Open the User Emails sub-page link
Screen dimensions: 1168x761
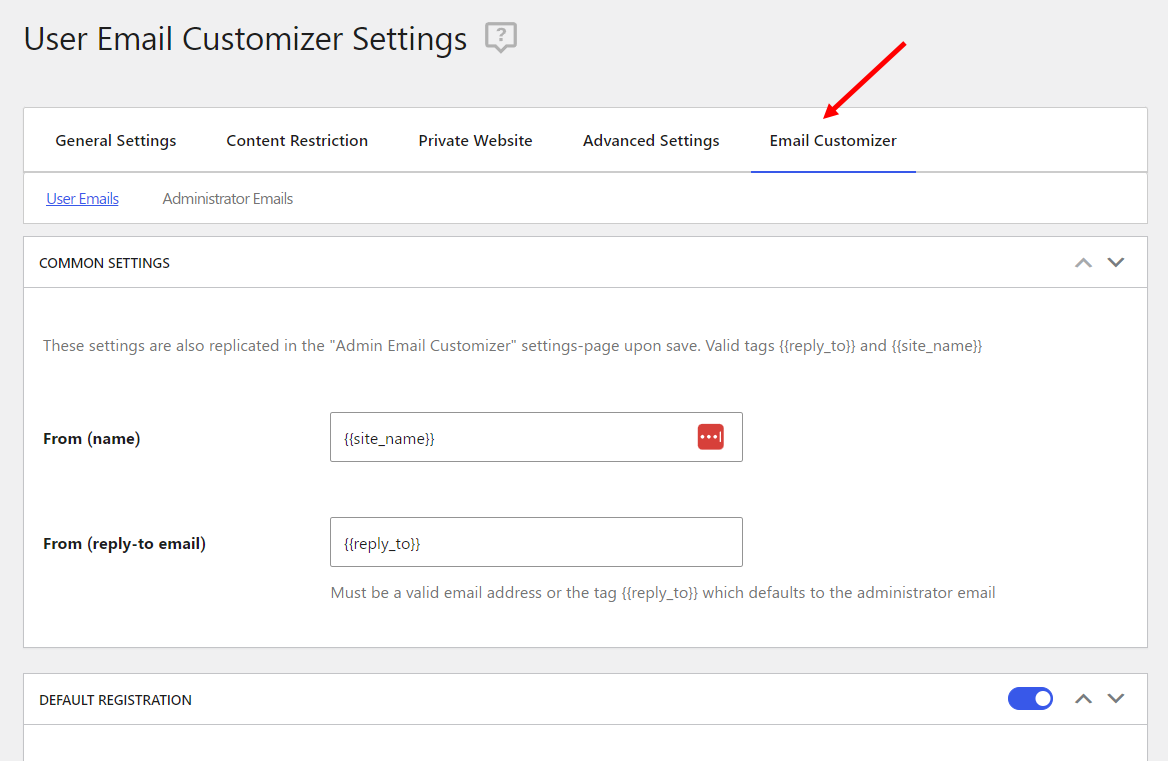point(82,199)
